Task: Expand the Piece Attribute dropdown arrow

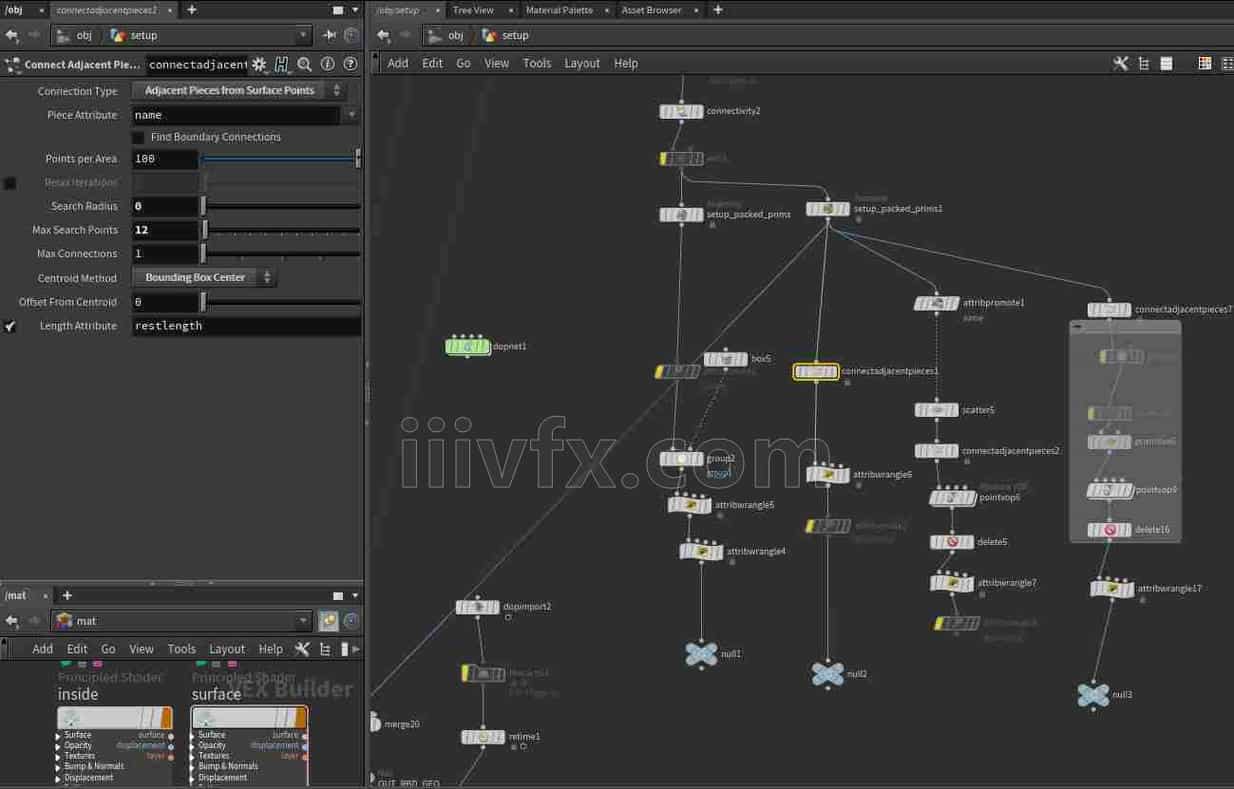Action: coord(351,115)
